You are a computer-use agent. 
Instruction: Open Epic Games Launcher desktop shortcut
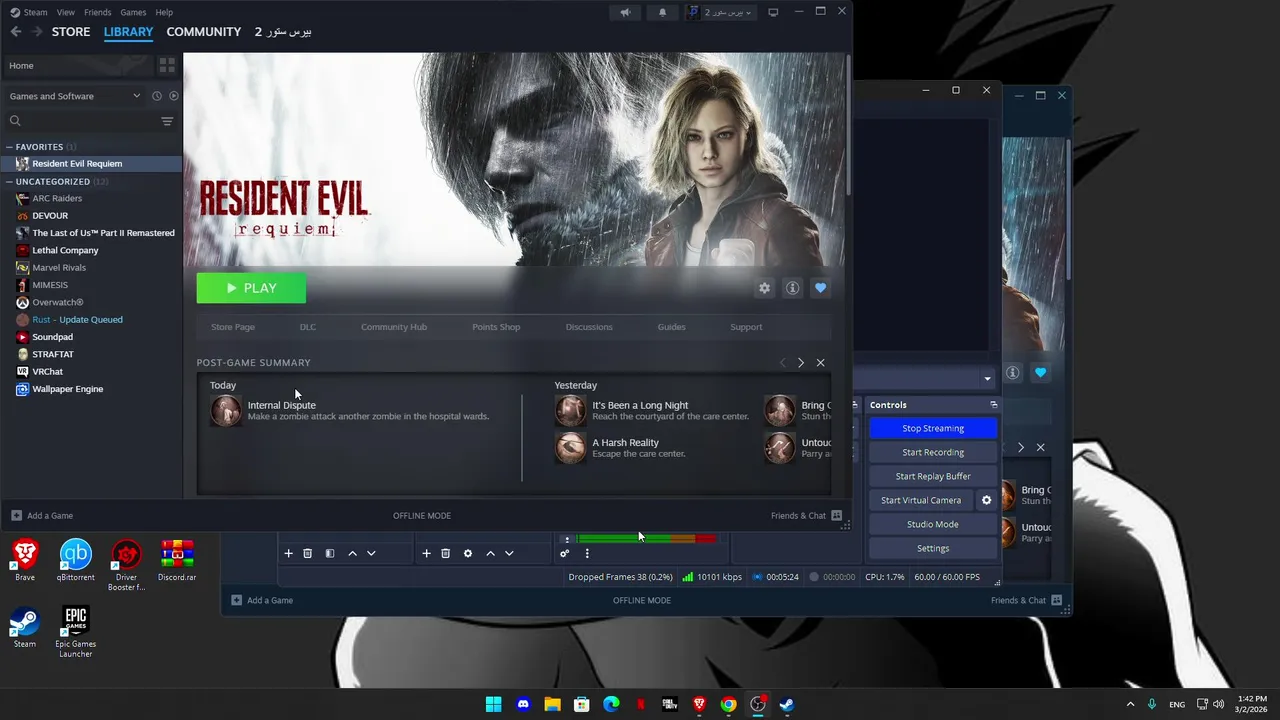pyautogui.click(x=75, y=632)
